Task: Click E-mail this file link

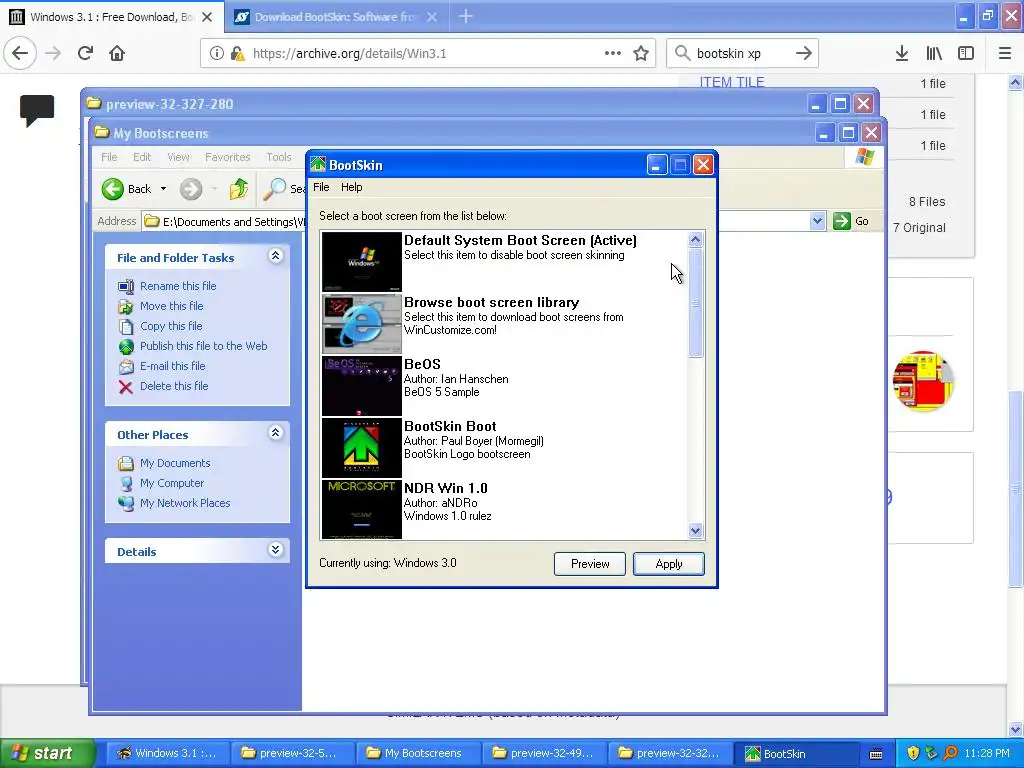Action: coord(172,366)
